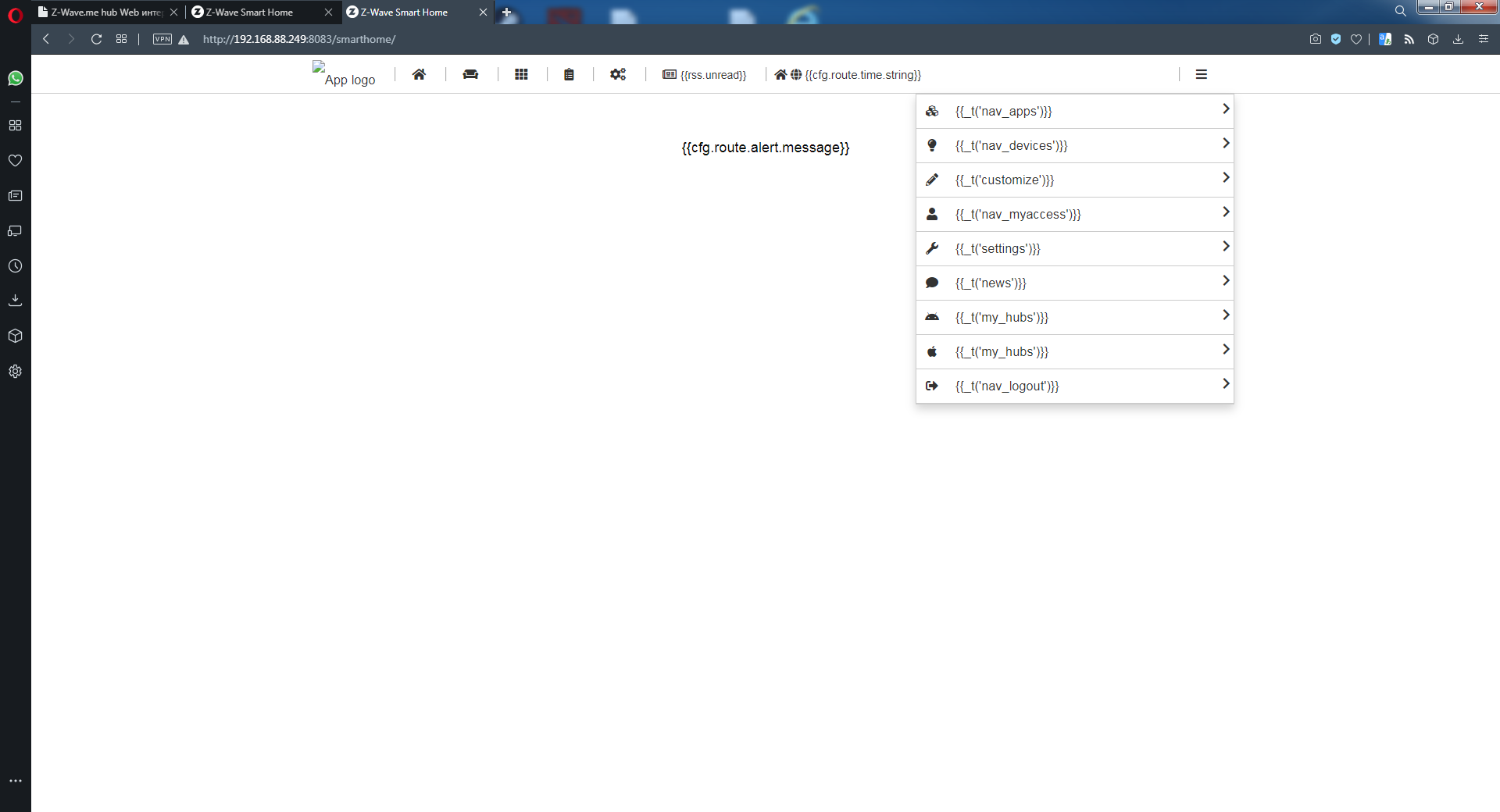Expand the nav_myaccess entry chevron
This screenshot has width=1500, height=812.
(x=1225, y=212)
